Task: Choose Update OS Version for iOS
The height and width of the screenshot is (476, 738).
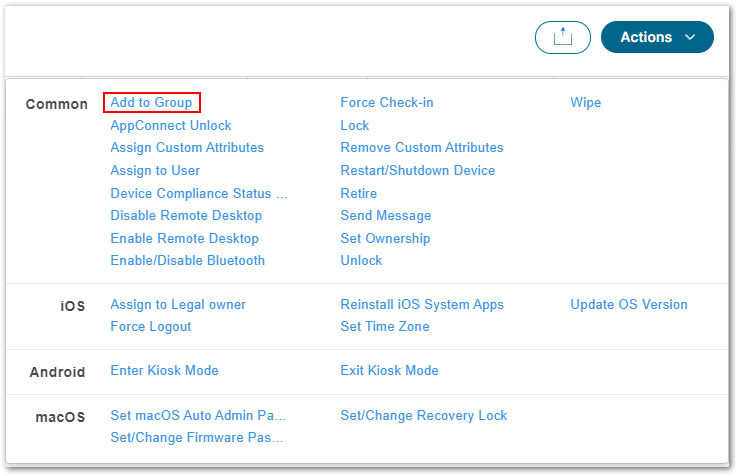Action: [629, 304]
